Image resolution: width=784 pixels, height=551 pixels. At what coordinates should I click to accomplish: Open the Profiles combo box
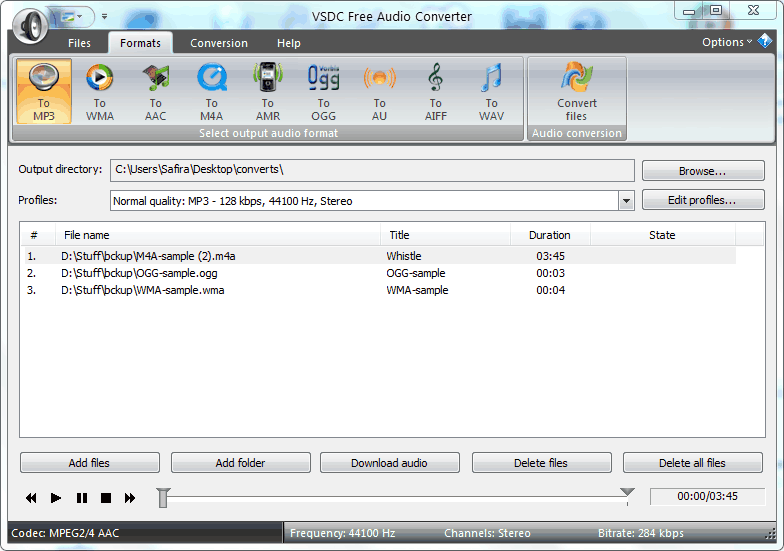click(x=372, y=201)
